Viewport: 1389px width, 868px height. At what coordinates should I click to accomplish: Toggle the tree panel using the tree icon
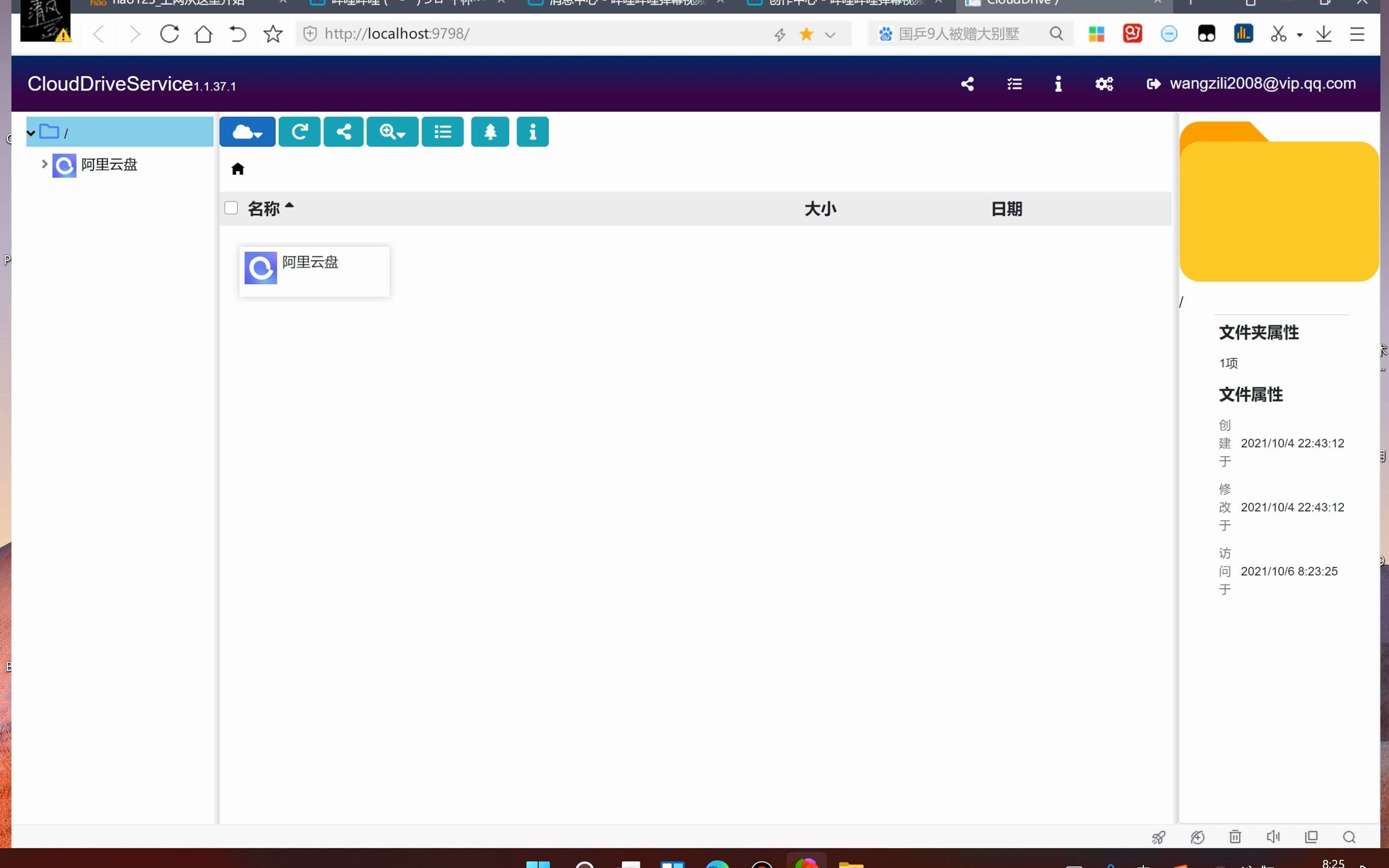(489, 132)
